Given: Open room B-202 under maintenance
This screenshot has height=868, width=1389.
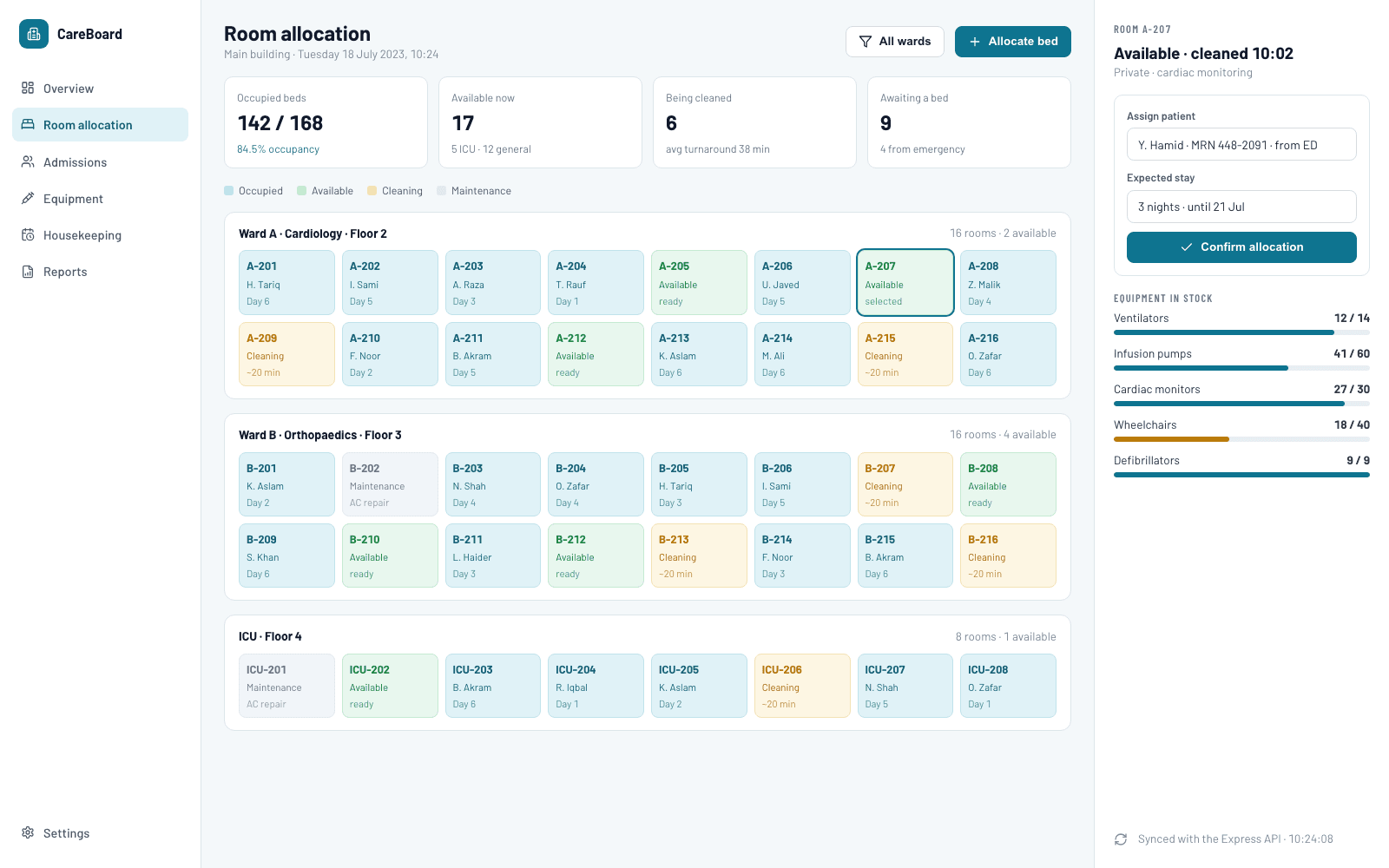Looking at the screenshot, I should pos(390,484).
